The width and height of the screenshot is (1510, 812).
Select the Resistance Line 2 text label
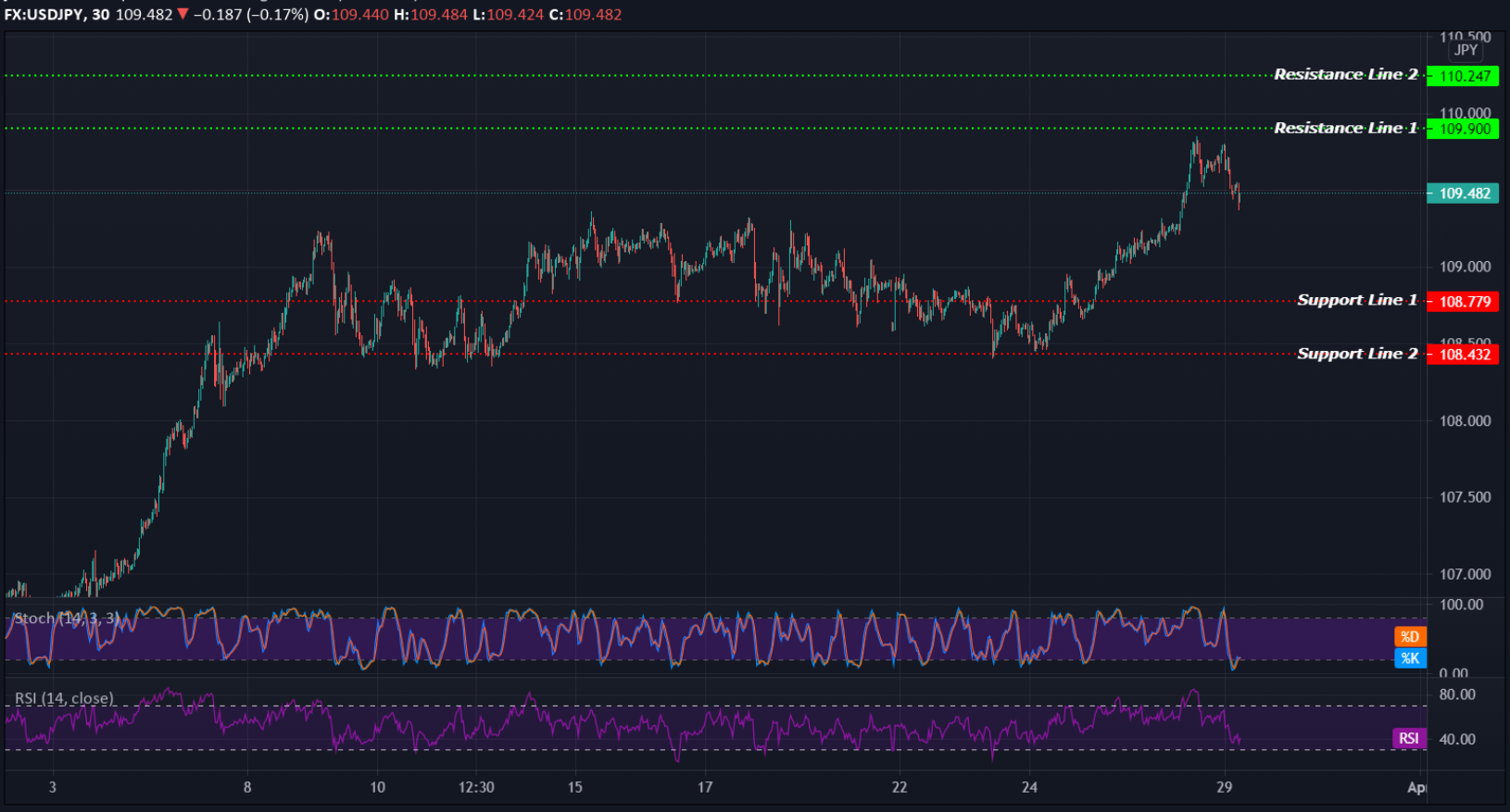(x=1345, y=74)
